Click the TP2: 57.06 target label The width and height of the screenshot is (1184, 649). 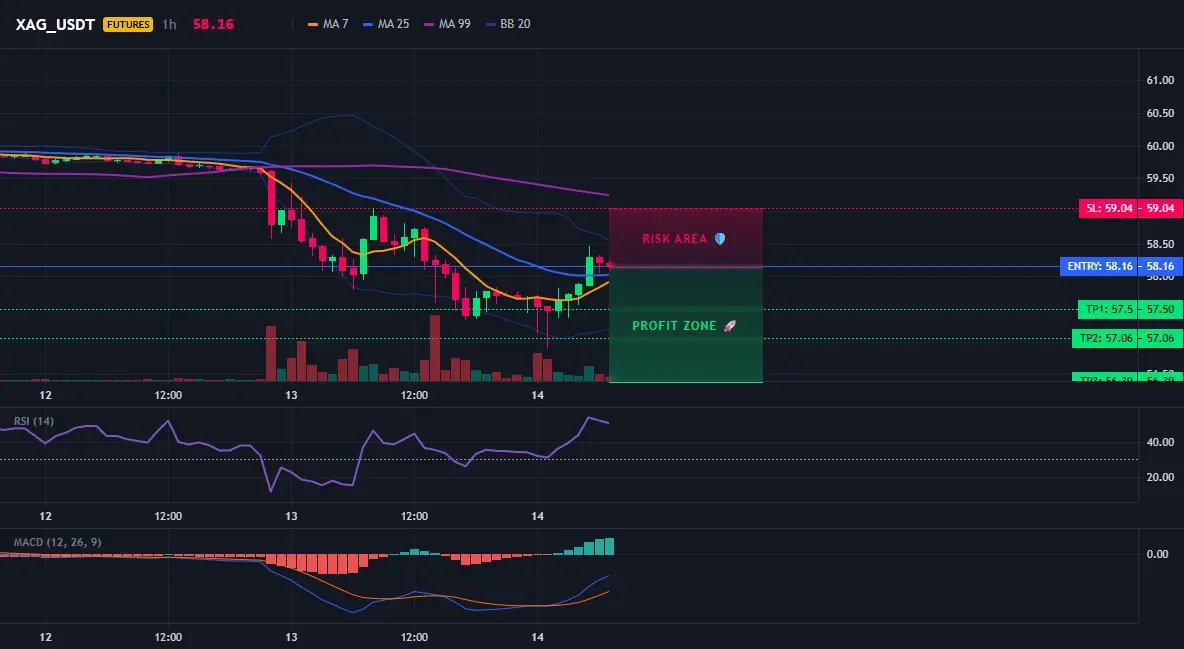point(1105,338)
